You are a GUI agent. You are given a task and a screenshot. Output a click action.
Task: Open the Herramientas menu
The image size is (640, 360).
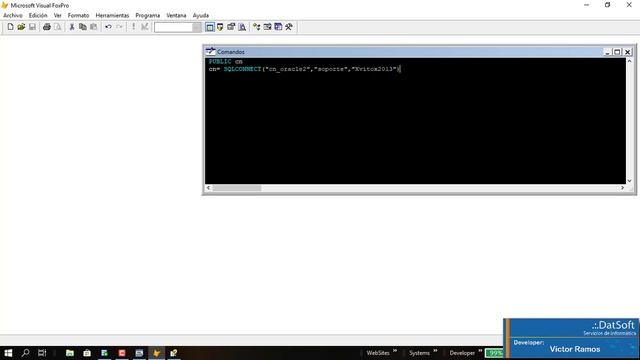(112, 15)
